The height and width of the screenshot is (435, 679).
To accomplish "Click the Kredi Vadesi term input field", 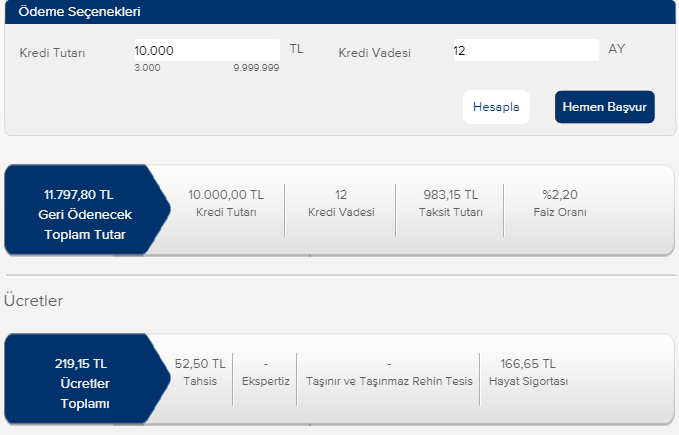I will [524, 50].
